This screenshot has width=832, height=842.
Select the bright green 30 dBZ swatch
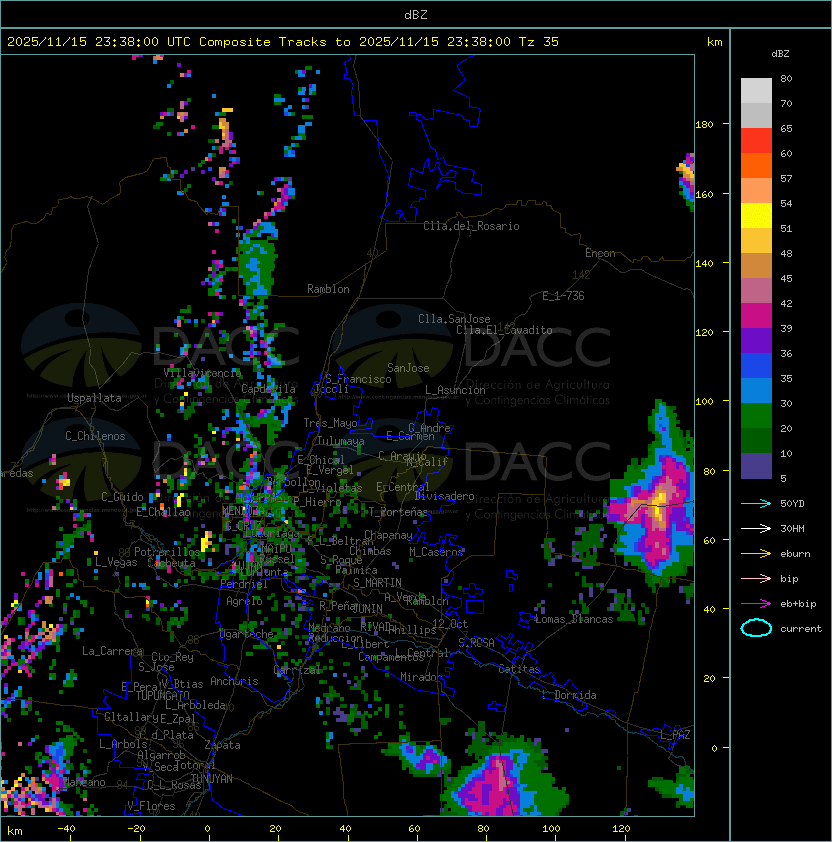point(756,416)
